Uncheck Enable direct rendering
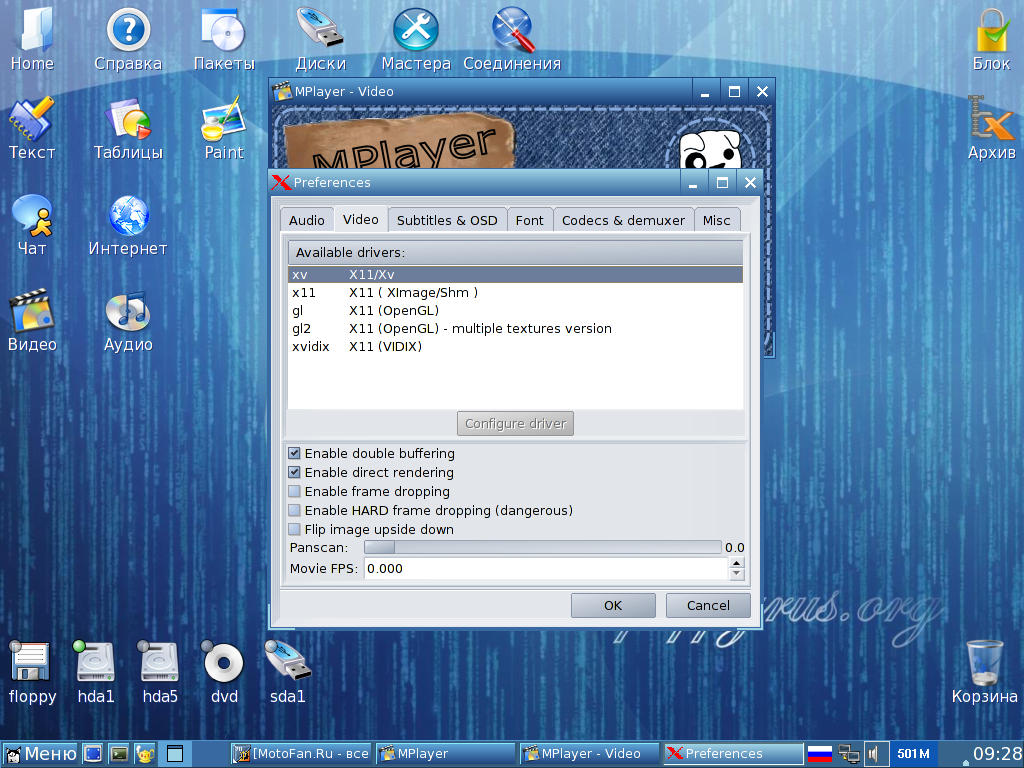Screen dimensions: 1024x768 pyautogui.click(x=295, y=472)
